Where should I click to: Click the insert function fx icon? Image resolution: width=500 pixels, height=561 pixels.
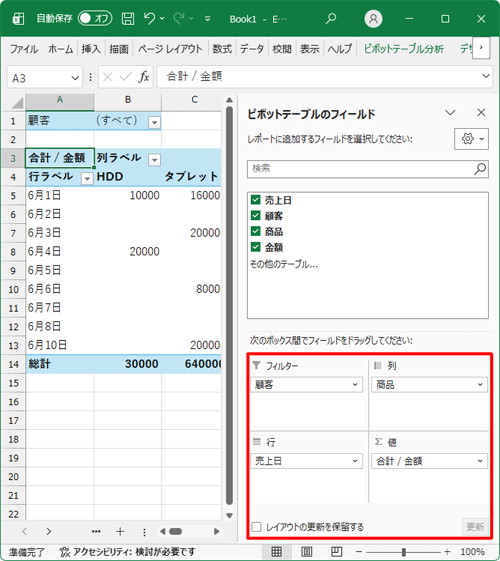[144, 77]
